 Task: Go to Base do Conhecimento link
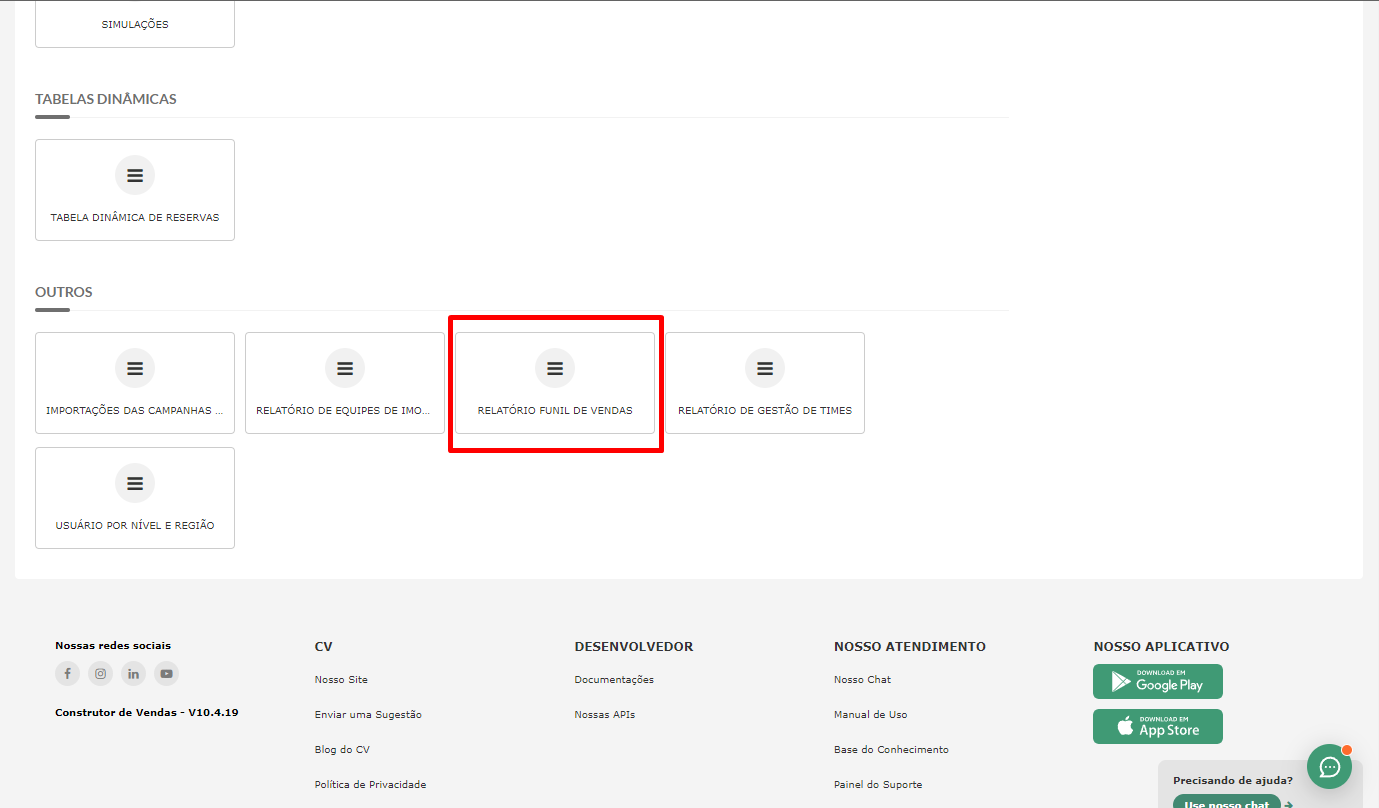click(891, 750)
